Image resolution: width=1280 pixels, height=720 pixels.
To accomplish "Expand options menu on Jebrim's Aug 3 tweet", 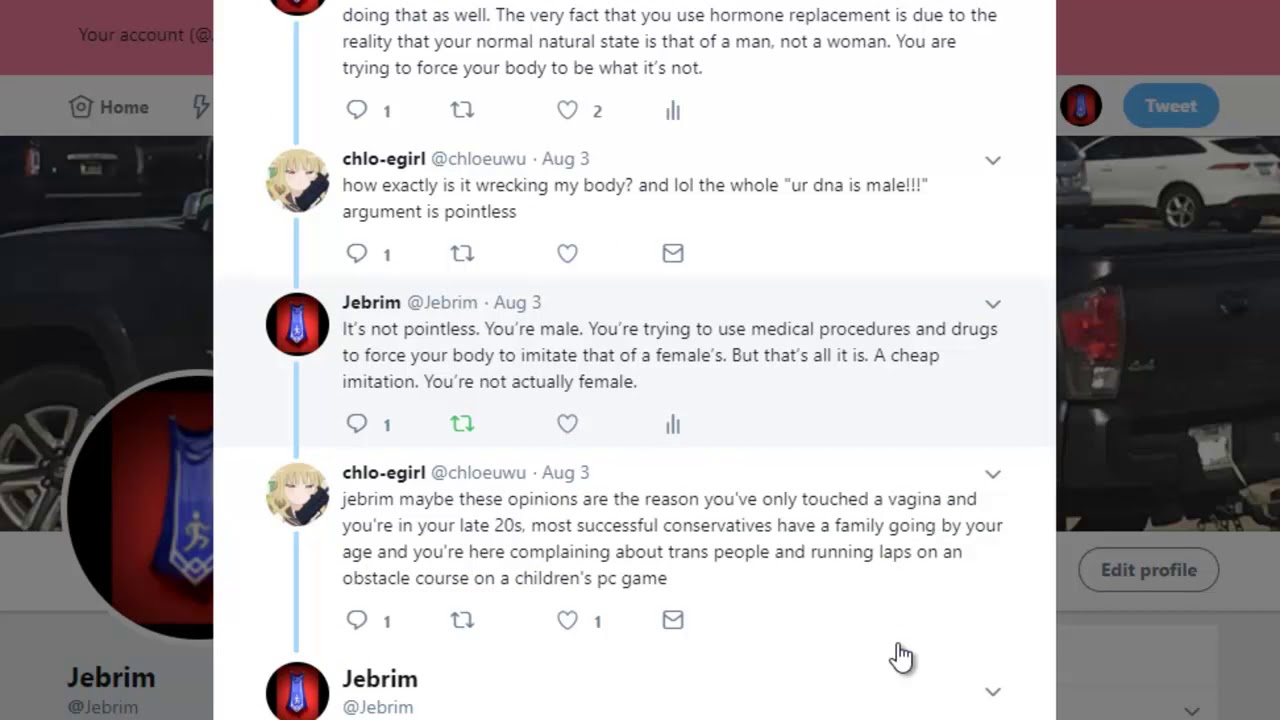I will point(992,304).
